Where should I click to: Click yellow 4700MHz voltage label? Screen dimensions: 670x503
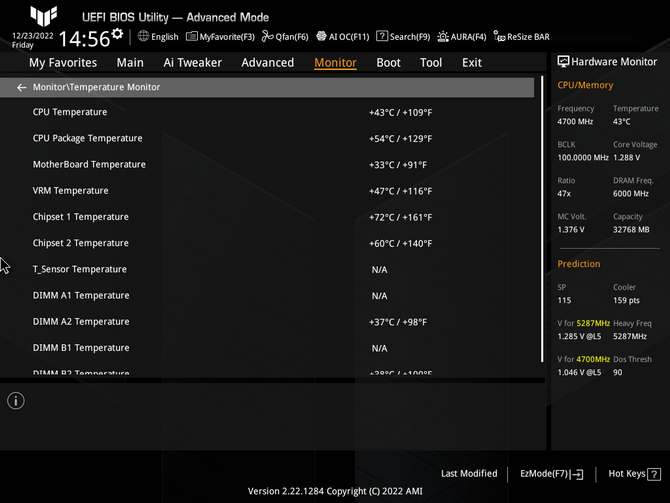593,359
